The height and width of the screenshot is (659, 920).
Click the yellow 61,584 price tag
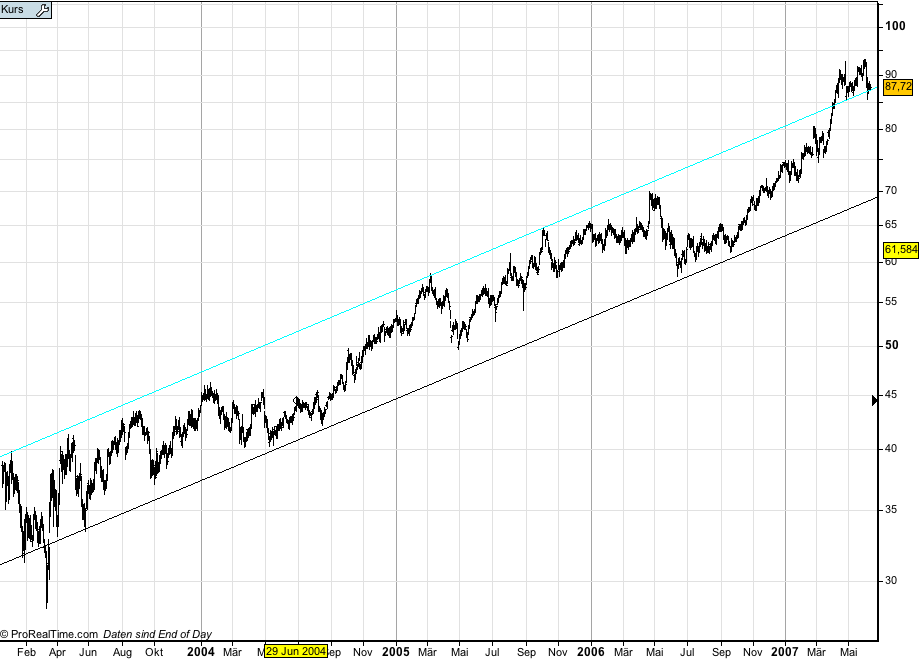pyautogui.click(x=901, y=250)
